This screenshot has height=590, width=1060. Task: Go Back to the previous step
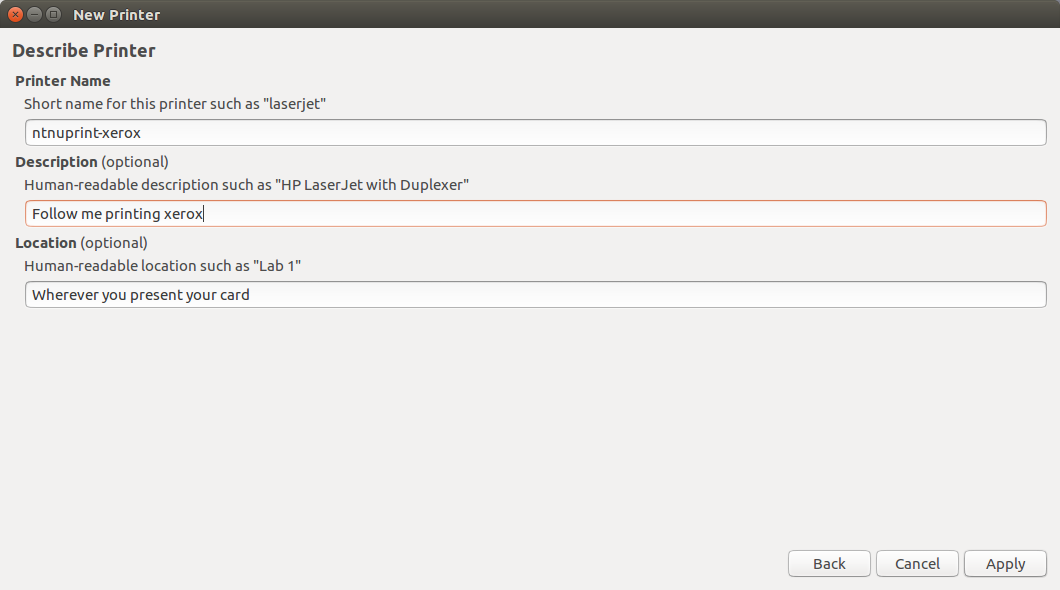(829, 564)
